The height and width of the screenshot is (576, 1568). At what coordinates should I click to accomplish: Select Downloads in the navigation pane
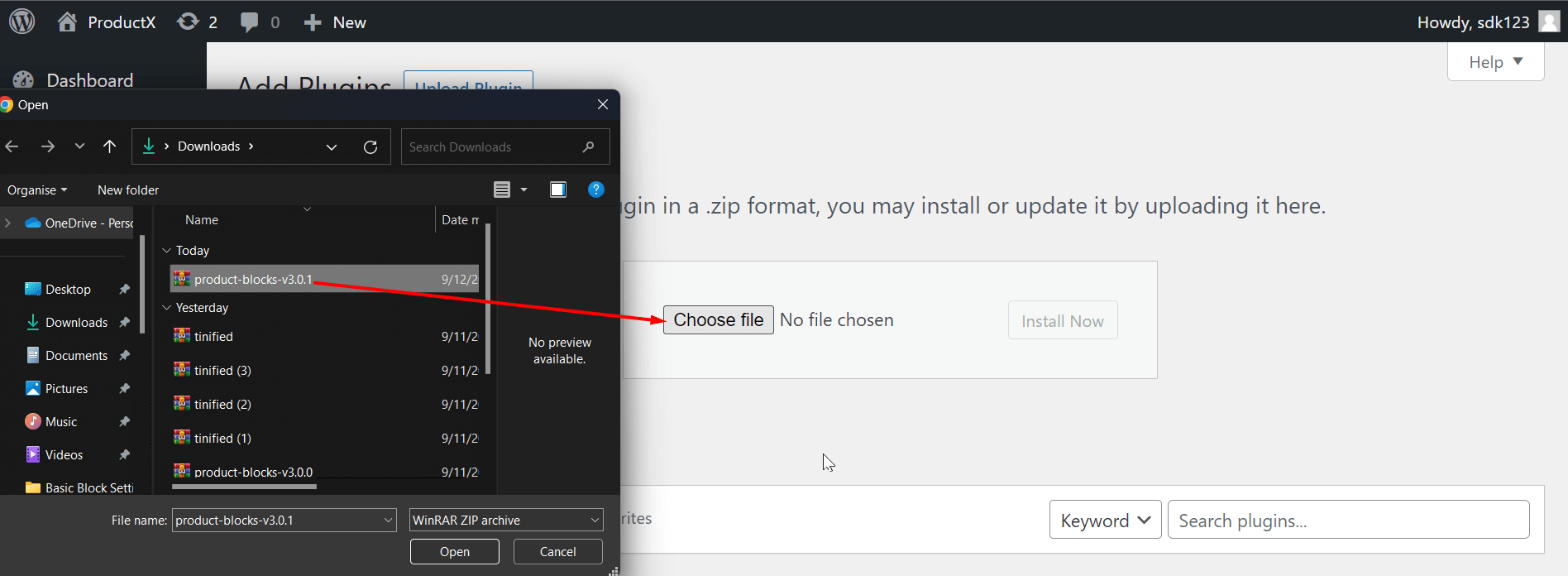(66, 323)
